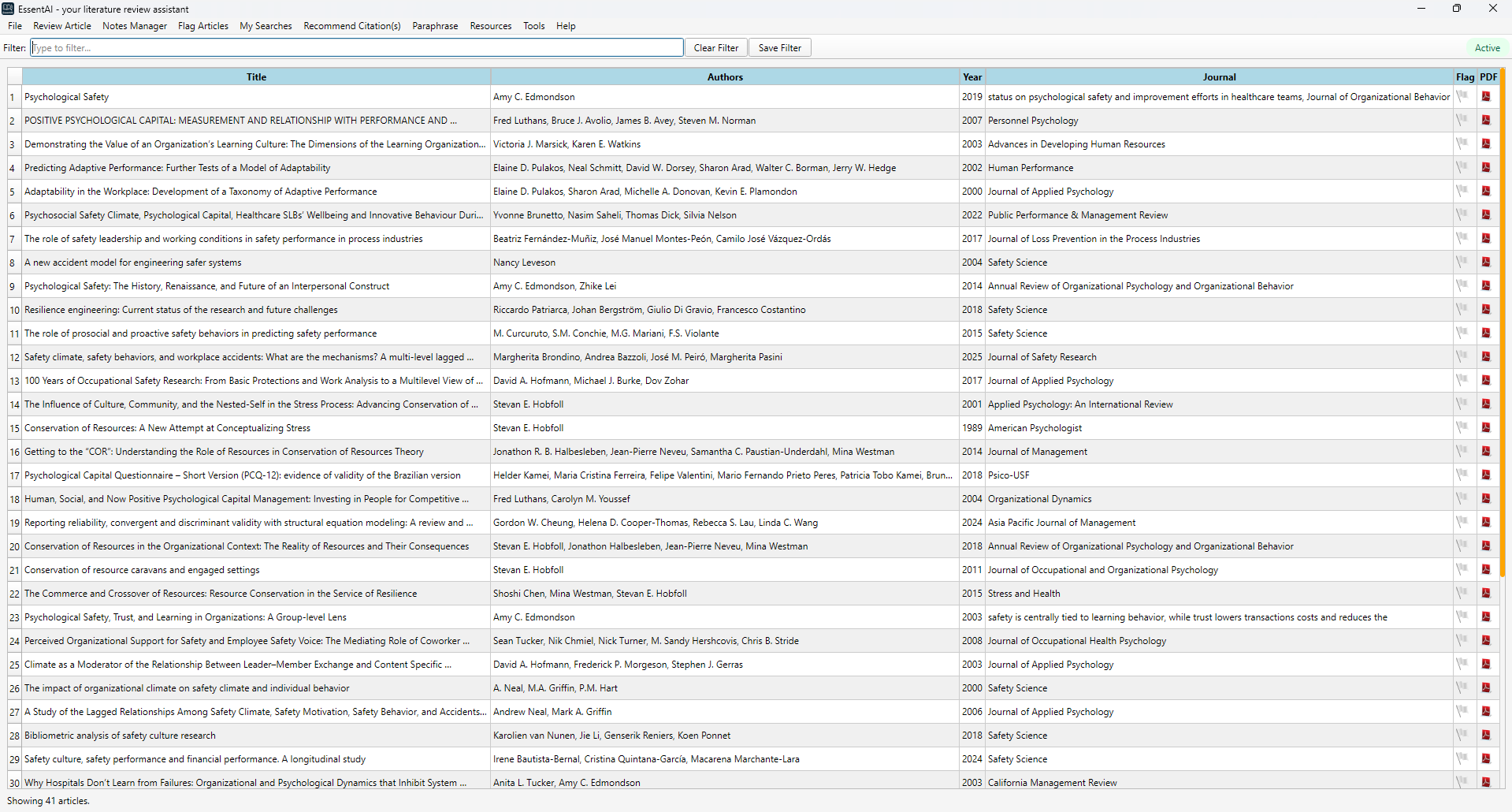The image size is (1512, 812).
Task: Expand the Tools menu
Action: (533, 26)
